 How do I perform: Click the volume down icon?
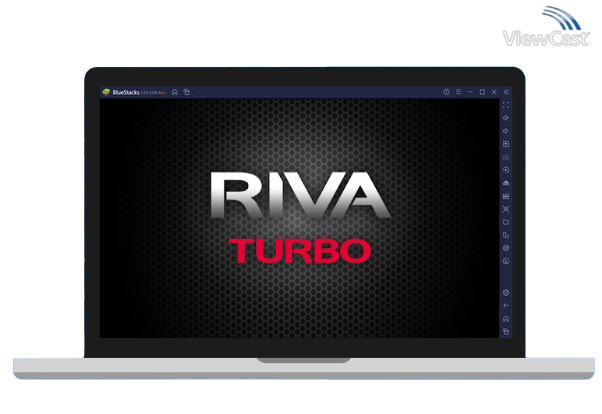(x=506, y=131)
